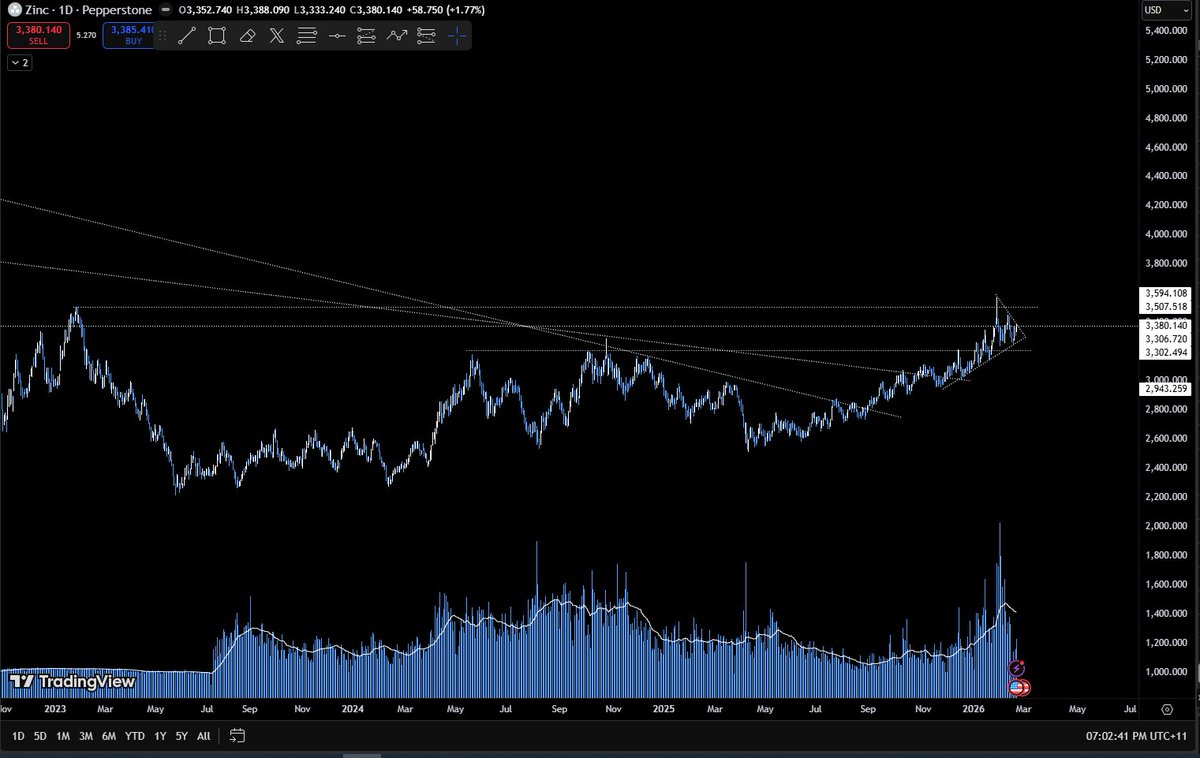The image size is (1200, 758).
Task: Select the YTD time range
Action: click(135, 736)
